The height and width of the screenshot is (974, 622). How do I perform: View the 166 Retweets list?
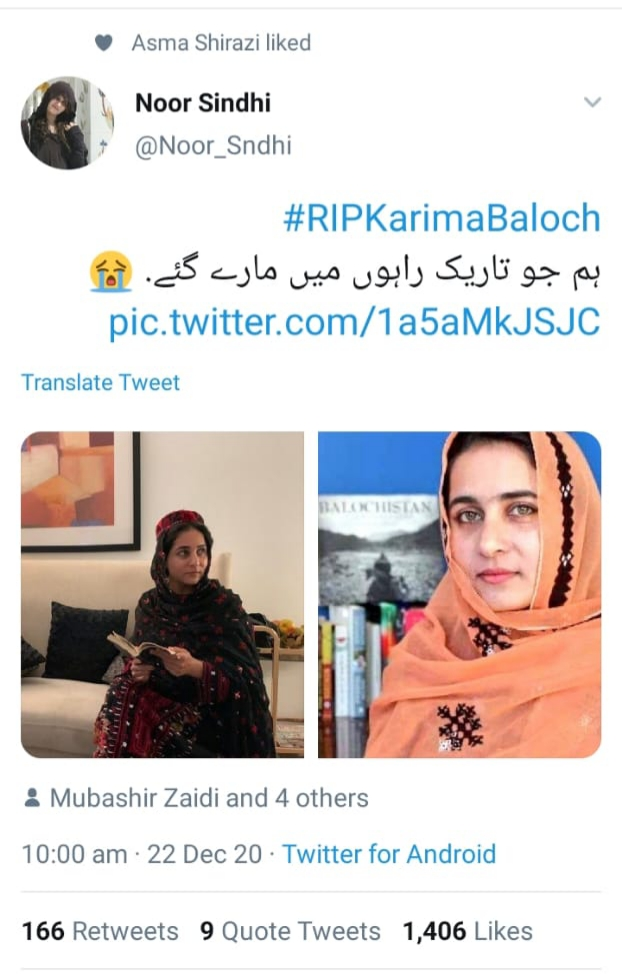[x=100, y=932]
